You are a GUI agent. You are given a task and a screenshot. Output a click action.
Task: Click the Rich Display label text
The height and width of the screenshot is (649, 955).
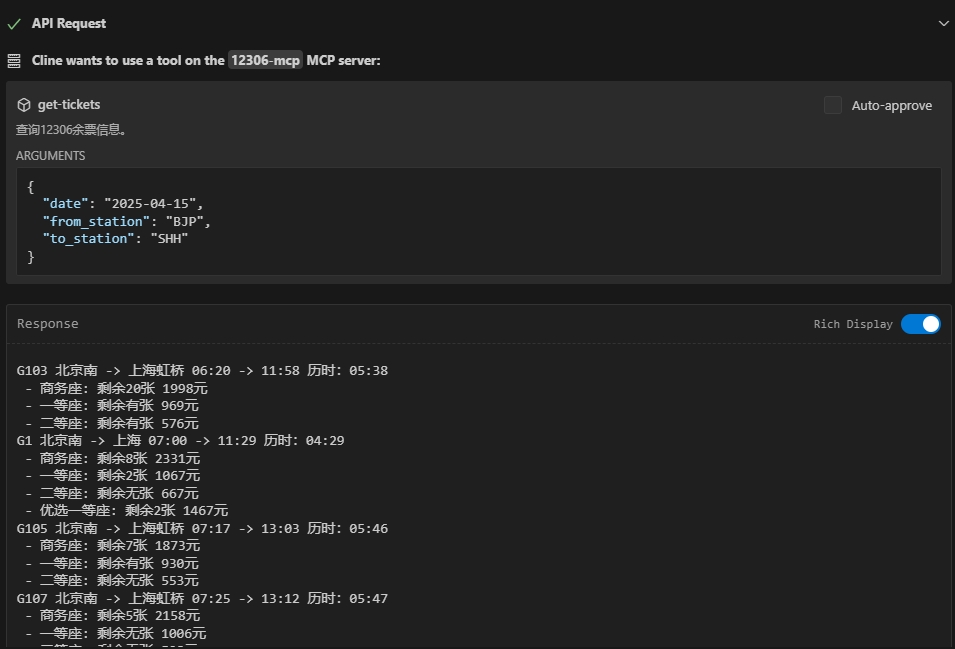click(853, 324)
